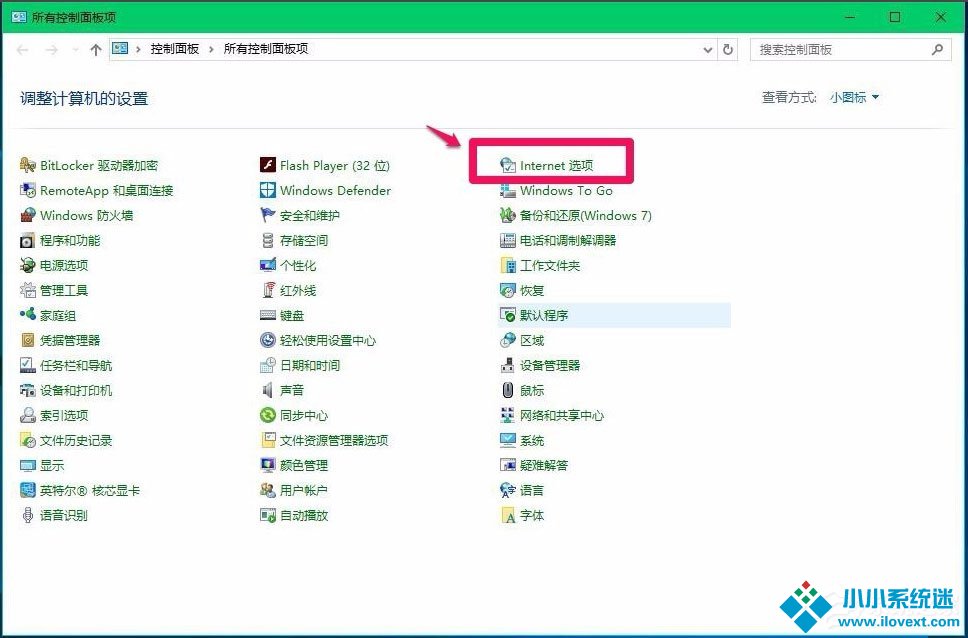Click the Internet 选项 icon
Image resolution: width=968 pixels, height=638 pixels.
(507, 166)
